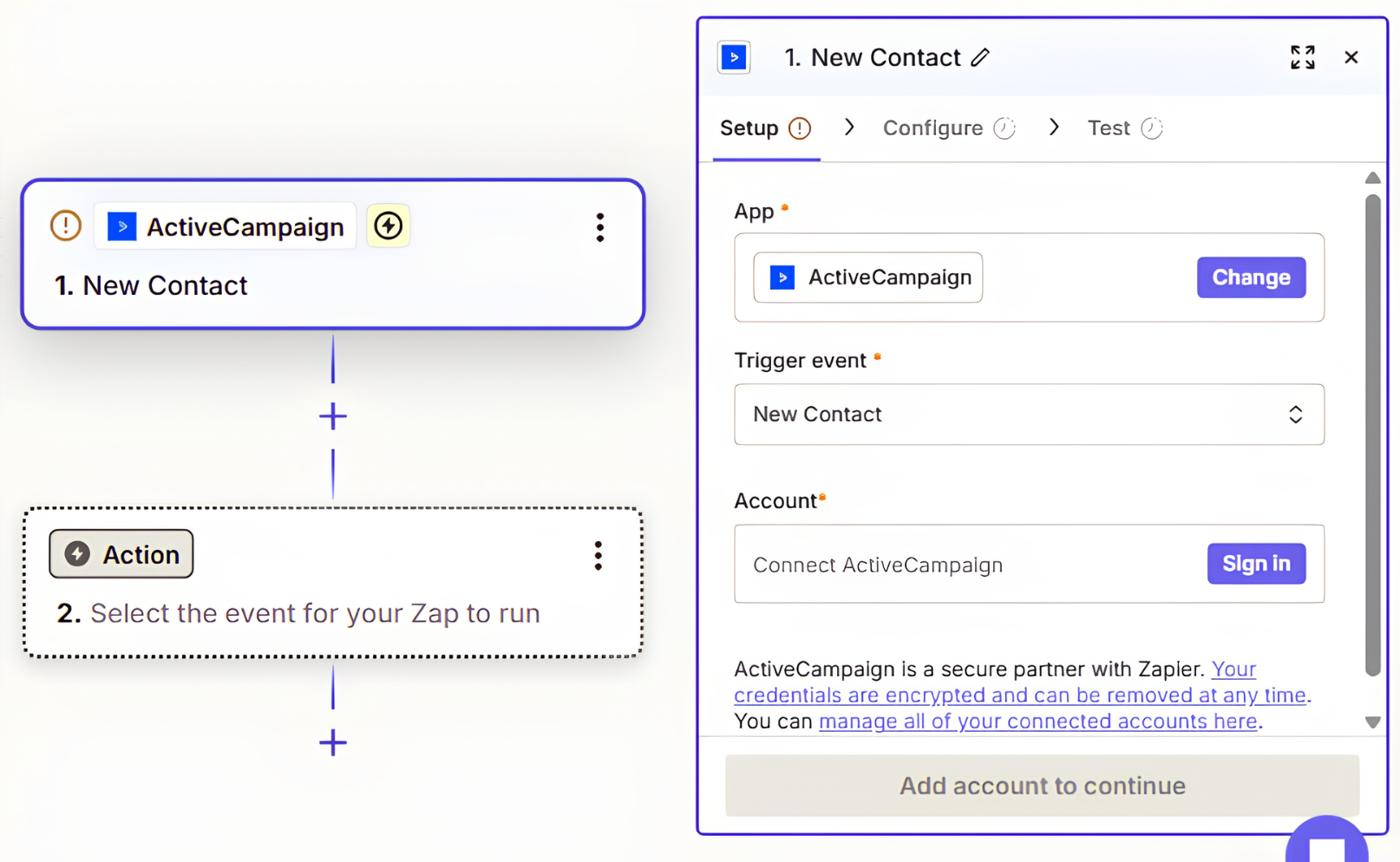1400x862 pixels.
Task: Add a step below the Action card
Action: point(333,742)
